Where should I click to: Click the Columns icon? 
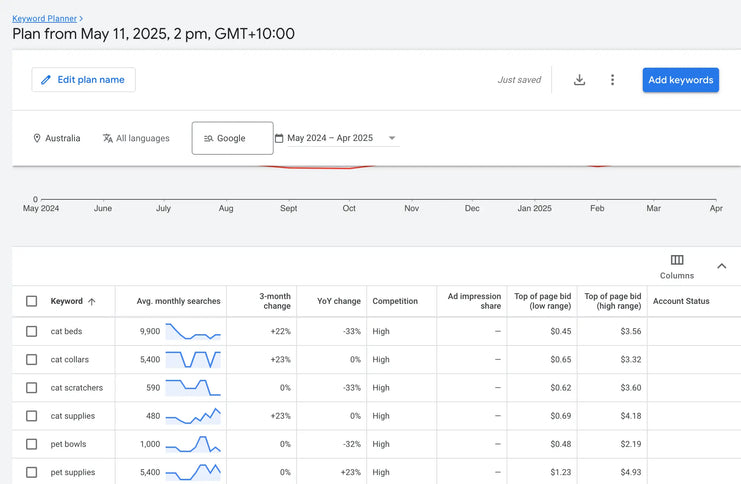[x=677, y=260]
